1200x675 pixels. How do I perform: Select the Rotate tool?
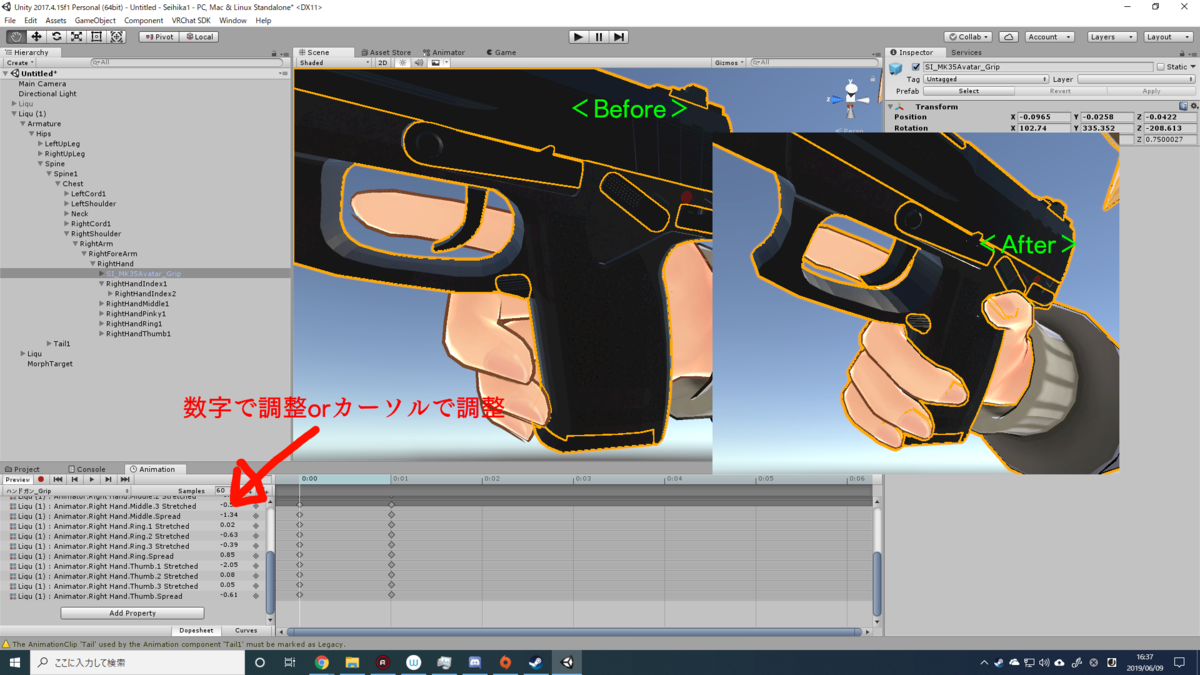56,37
